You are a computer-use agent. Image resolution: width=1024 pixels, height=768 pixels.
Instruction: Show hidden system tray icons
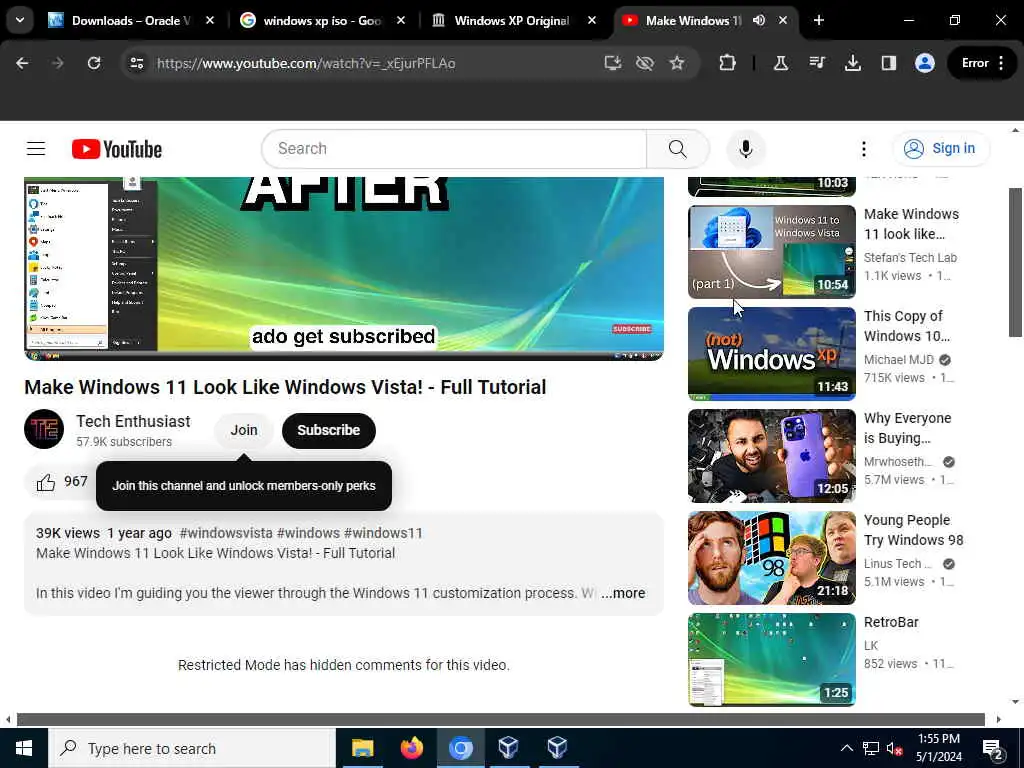[x=846, y=748]
